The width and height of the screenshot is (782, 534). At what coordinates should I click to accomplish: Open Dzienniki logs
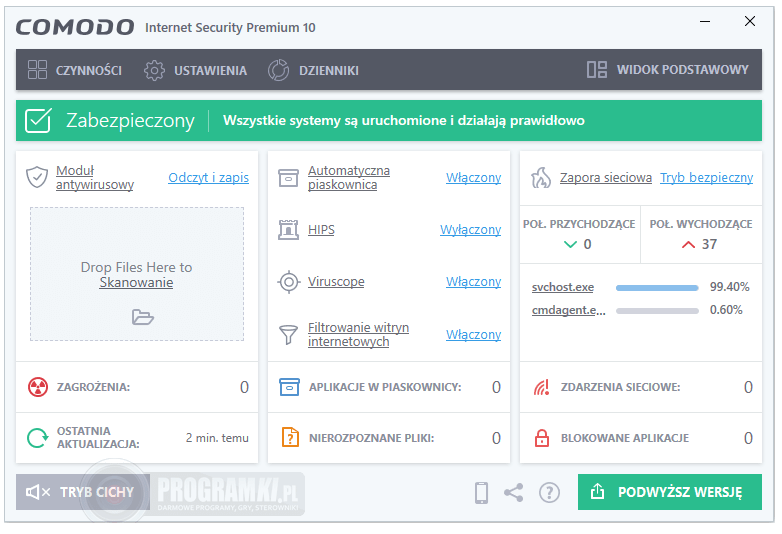313,70
